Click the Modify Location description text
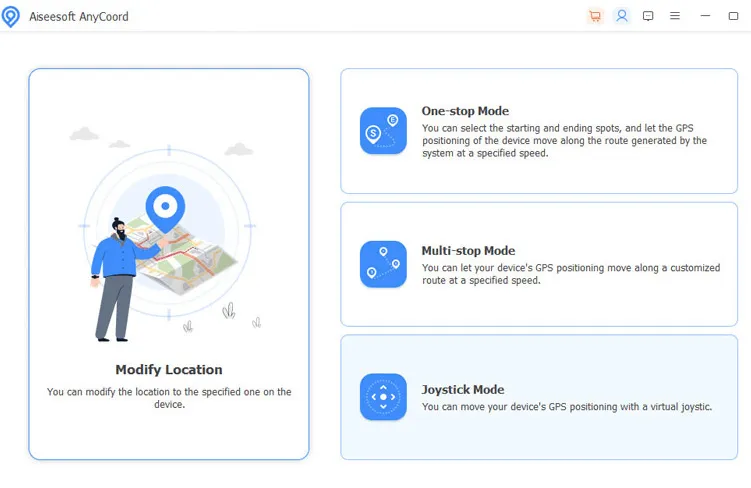 169,398
